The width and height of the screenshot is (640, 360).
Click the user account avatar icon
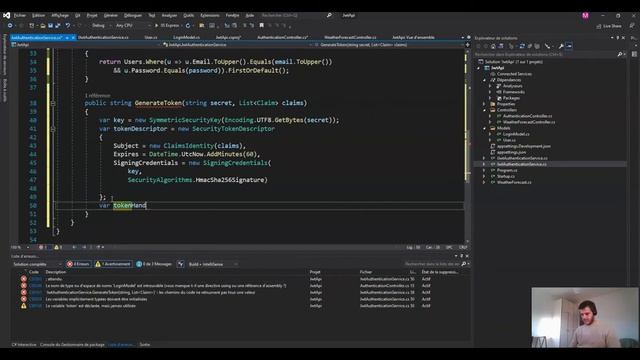coord(585,16)
